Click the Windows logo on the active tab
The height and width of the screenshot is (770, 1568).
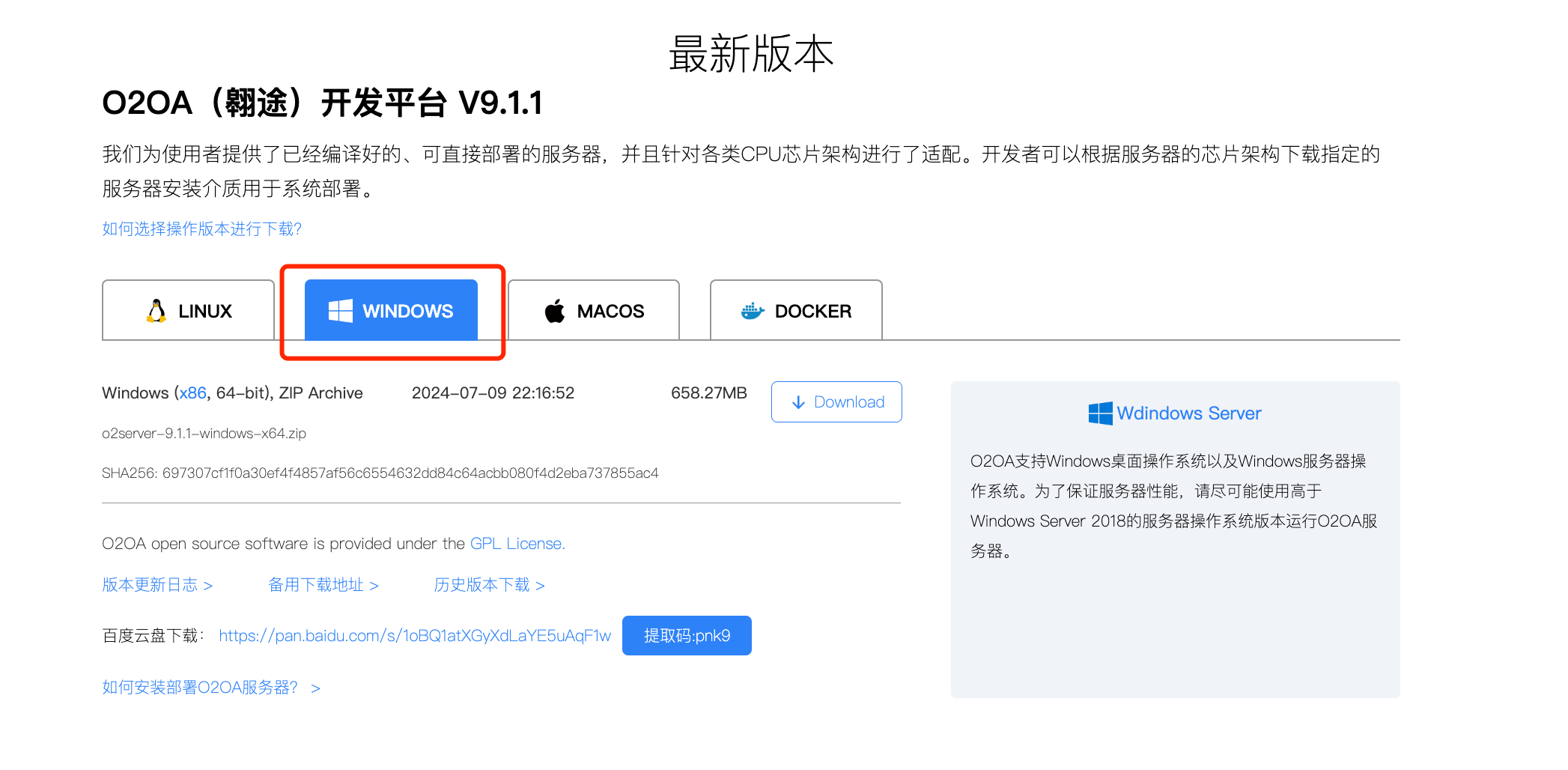(341, 310)
